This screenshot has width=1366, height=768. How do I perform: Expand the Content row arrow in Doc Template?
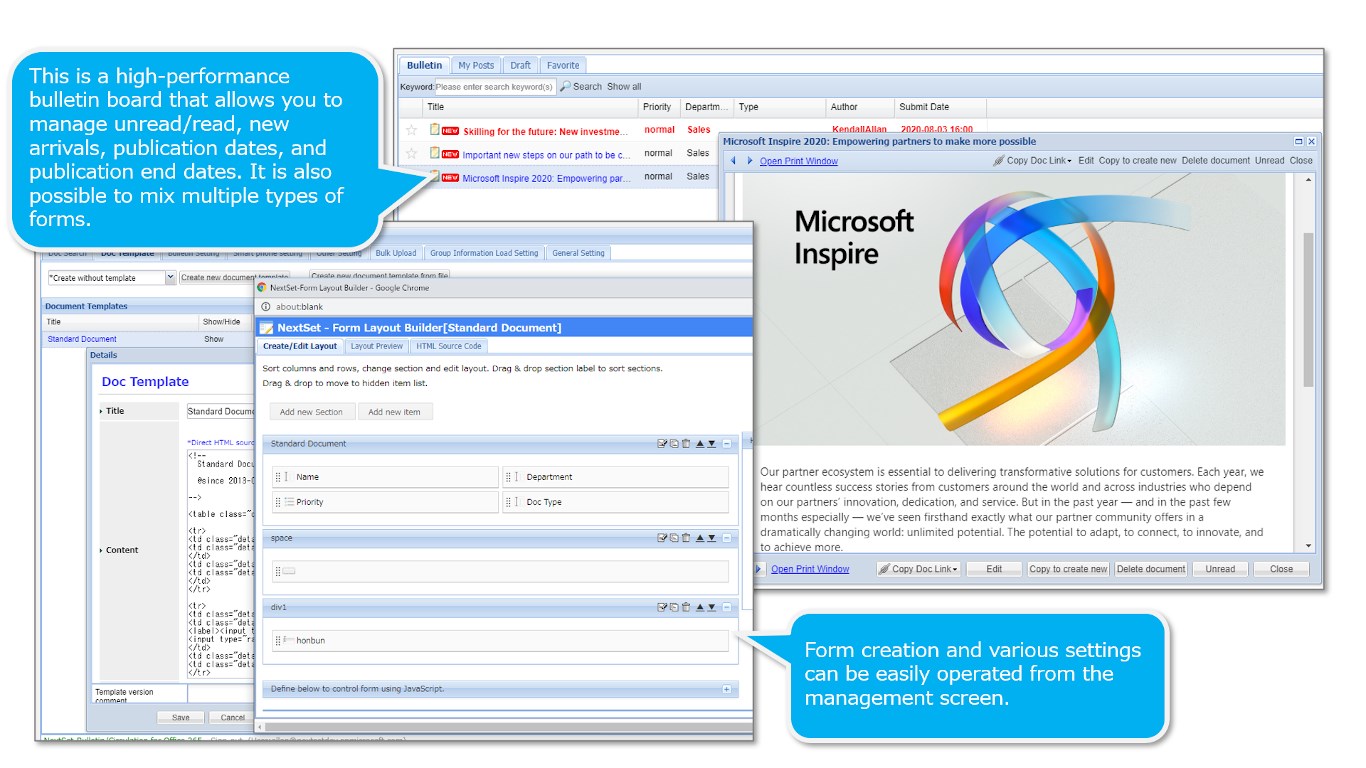pyautogui.click(x=101, y=550)
